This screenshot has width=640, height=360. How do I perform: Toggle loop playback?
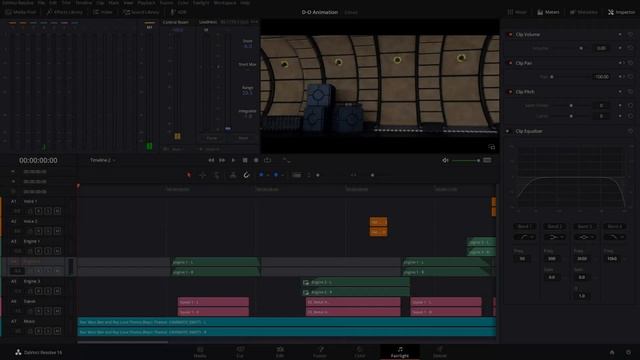[268, 160]
